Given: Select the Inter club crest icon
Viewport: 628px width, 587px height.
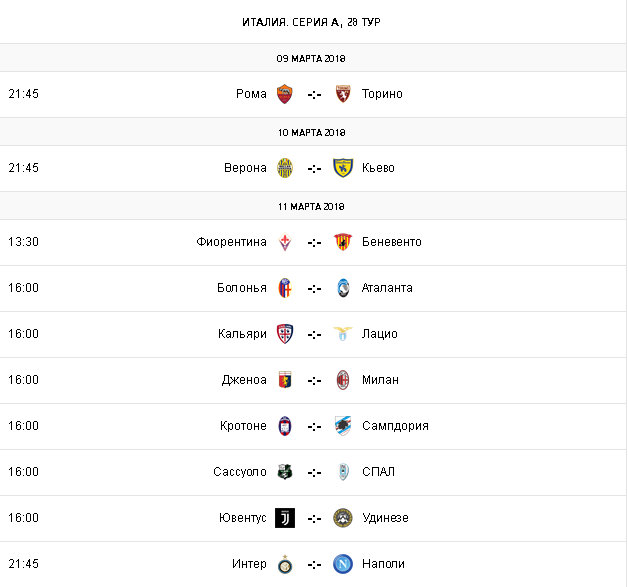Looking at the screenshot, I should (x=285, y=564).
